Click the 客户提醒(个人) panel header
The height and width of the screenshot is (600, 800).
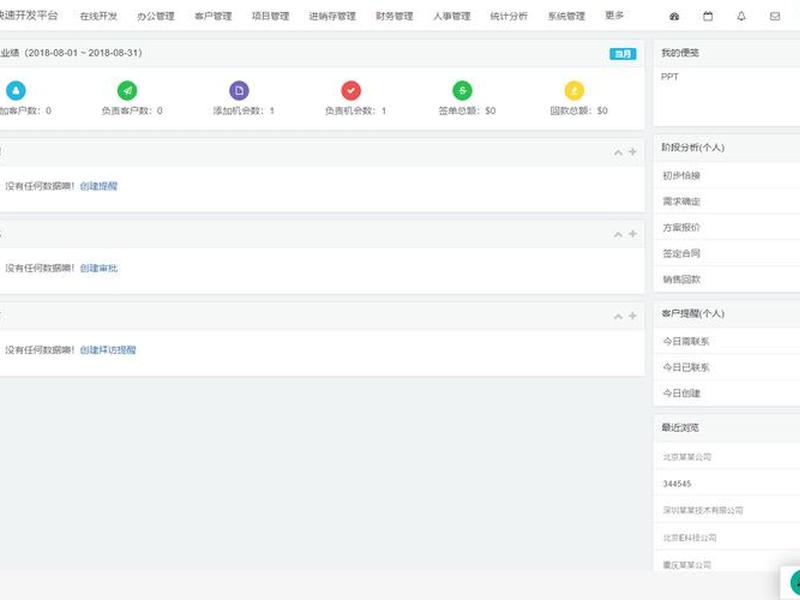point(727,314)
